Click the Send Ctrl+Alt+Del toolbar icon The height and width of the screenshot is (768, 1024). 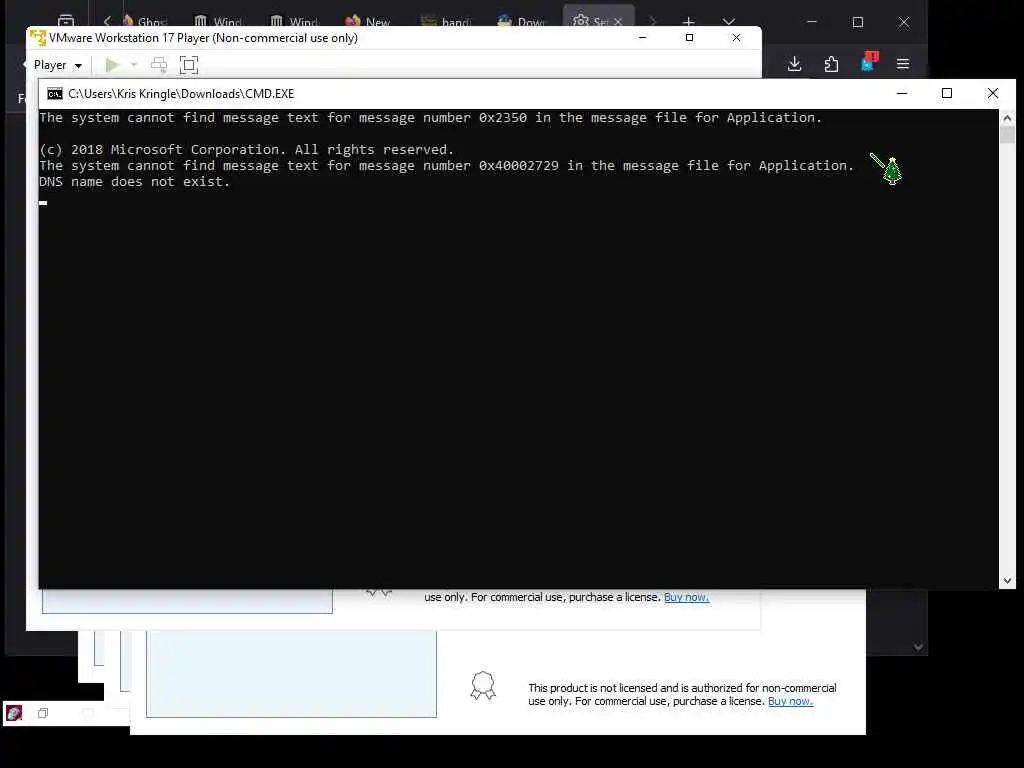click(x=159, y=65)
